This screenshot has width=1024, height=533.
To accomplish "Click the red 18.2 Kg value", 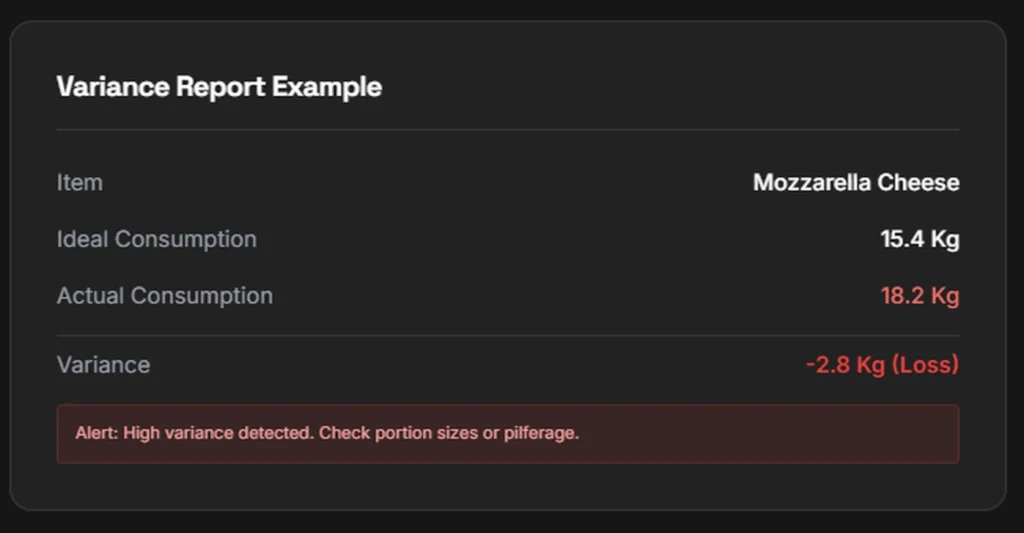I will [919, 296].
